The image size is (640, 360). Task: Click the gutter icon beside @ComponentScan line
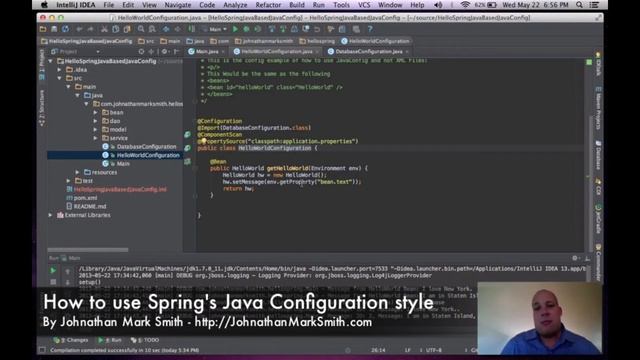tap(187, 134)
